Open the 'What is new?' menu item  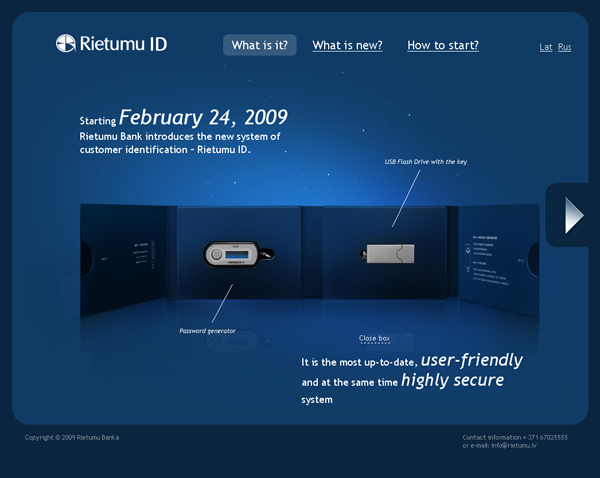coord(347,46)
